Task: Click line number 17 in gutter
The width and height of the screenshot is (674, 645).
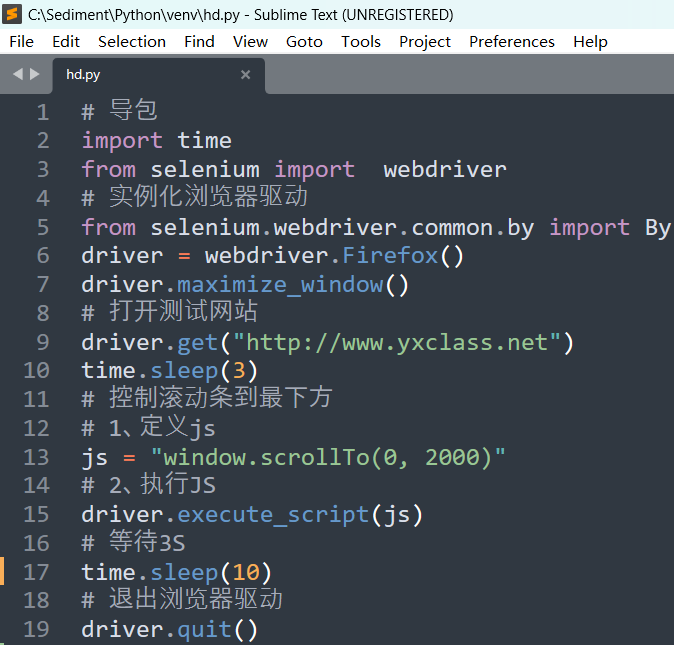Action: point(37,572)
